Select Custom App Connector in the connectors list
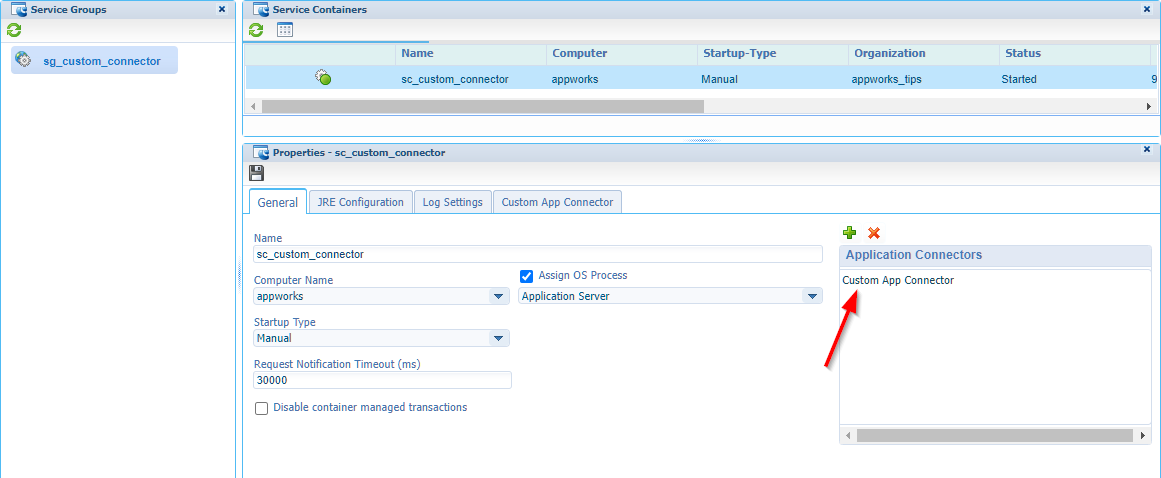Image resolution: width=1161 pixels, height=478 pixels. pos(898,280)
